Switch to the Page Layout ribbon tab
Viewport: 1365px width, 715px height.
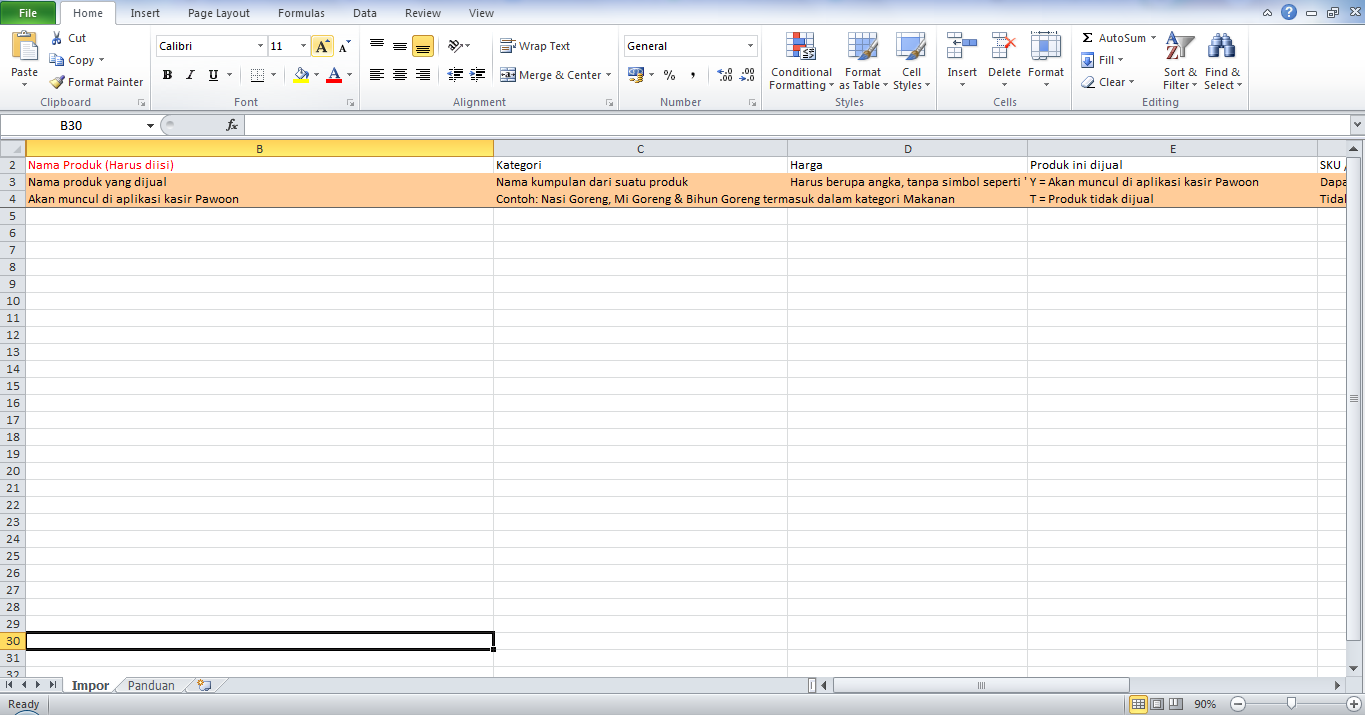click(x=219, y=13)
